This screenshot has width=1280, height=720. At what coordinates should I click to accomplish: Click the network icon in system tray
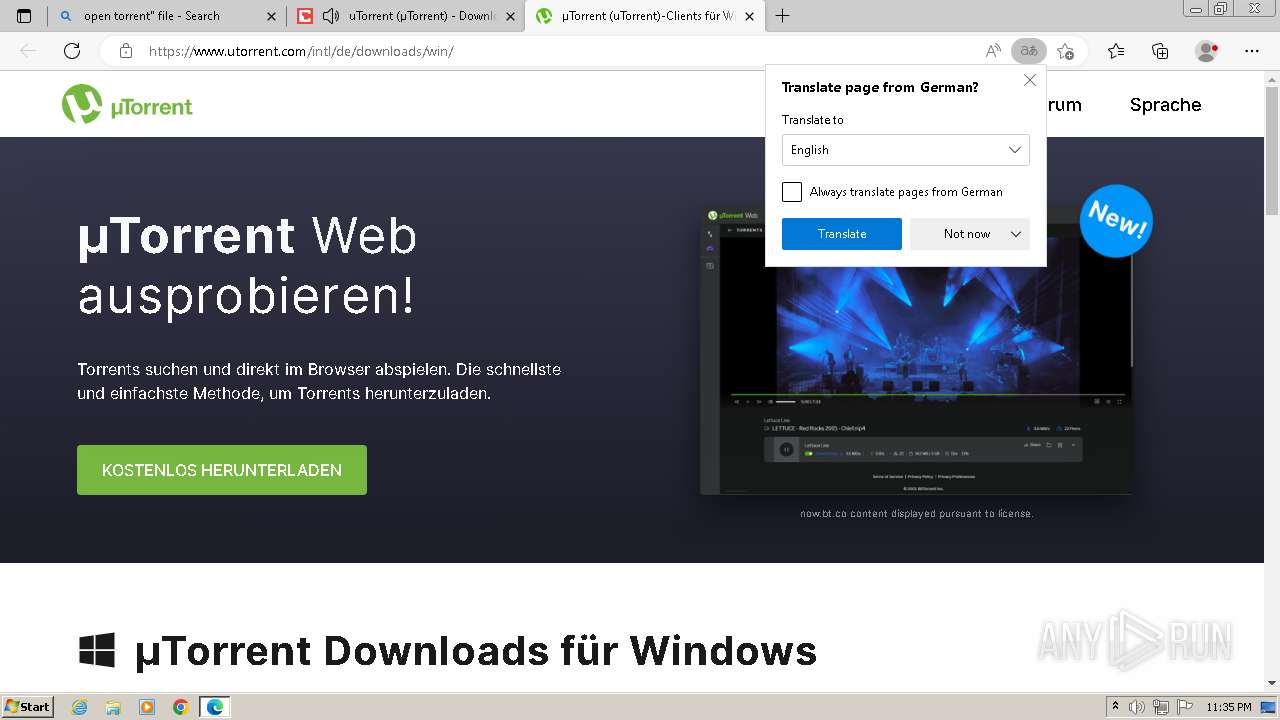click(1160, 707)
